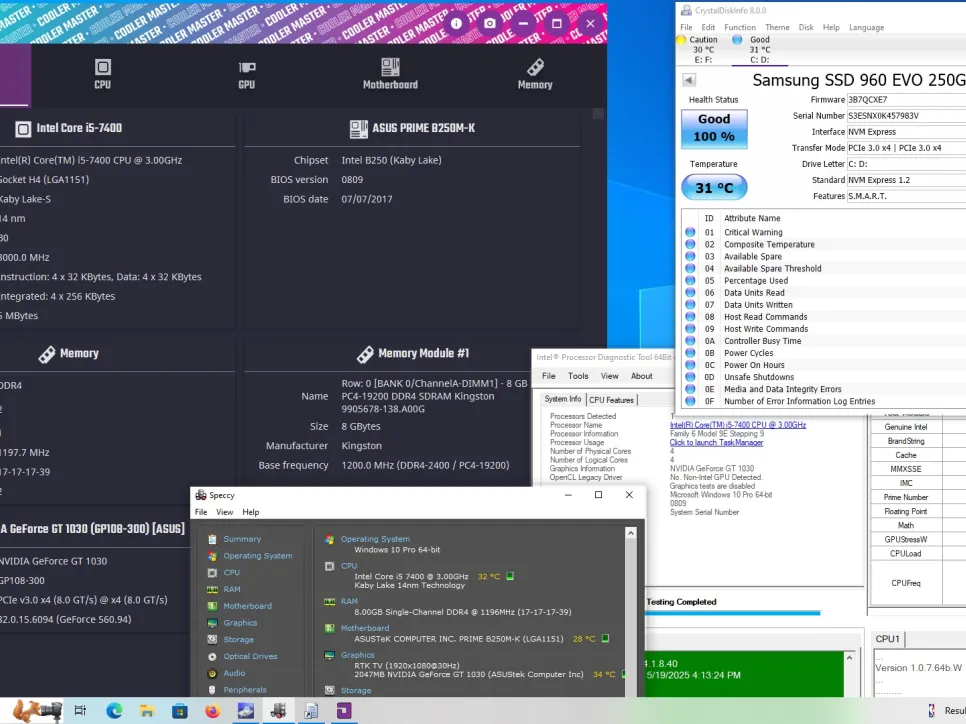Viewport: 966px width, 724px height.
Task: Open Theme menu in CrystalDiskInfo
Action: pos(777,27)
